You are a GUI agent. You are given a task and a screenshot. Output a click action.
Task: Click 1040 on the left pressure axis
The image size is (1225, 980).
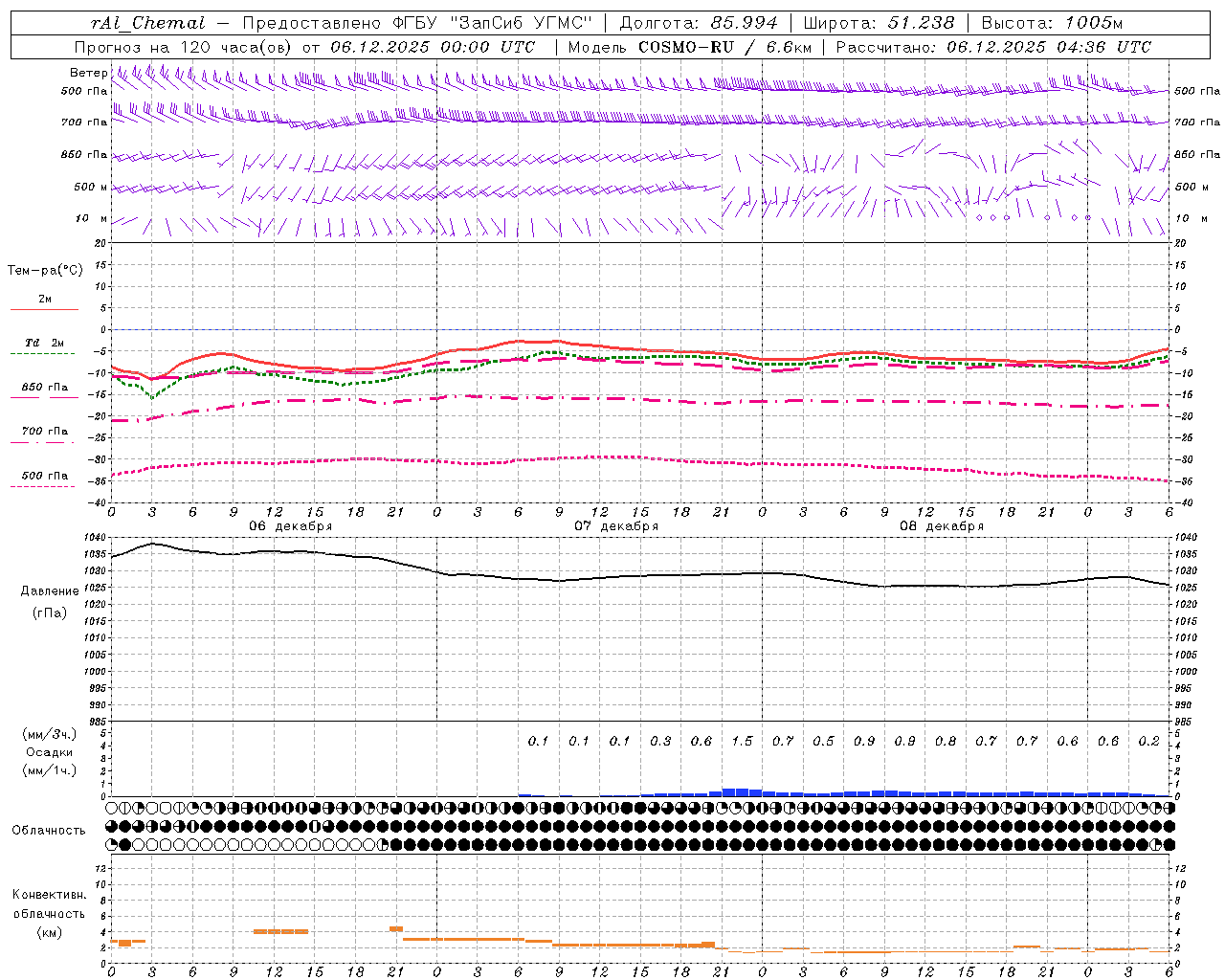[x=96, y=537]
